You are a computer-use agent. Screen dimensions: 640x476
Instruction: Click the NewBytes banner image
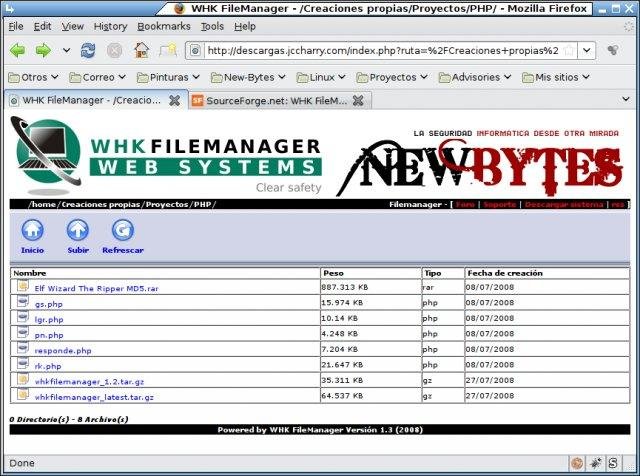click(x=480, y=163)
